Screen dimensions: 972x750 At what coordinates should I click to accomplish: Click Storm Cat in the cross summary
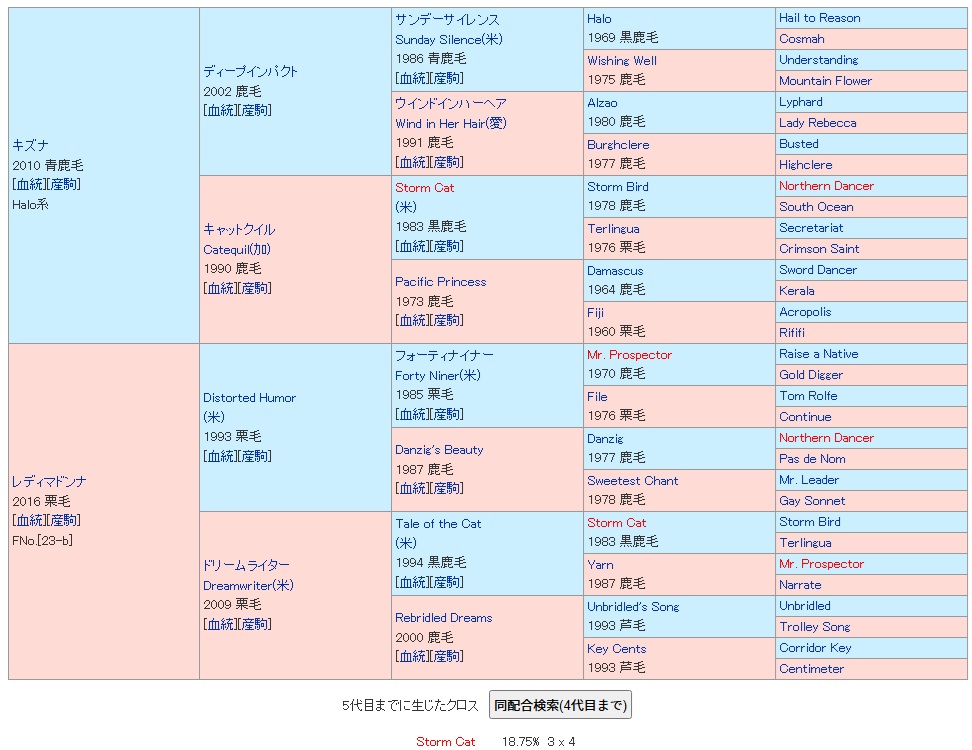click(445, 741)
